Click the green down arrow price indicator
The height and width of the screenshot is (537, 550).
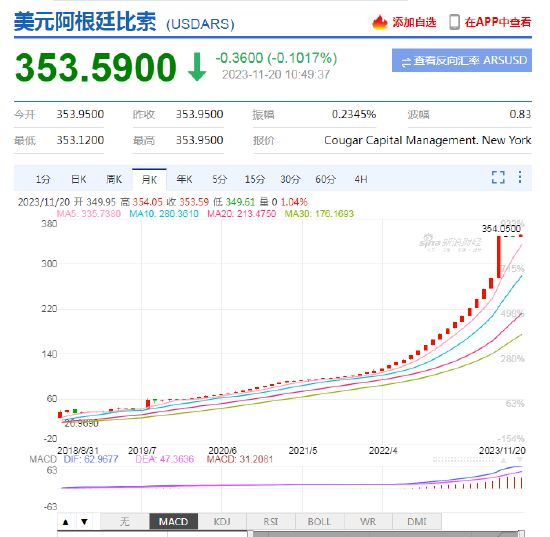click(x=197, y=67)
